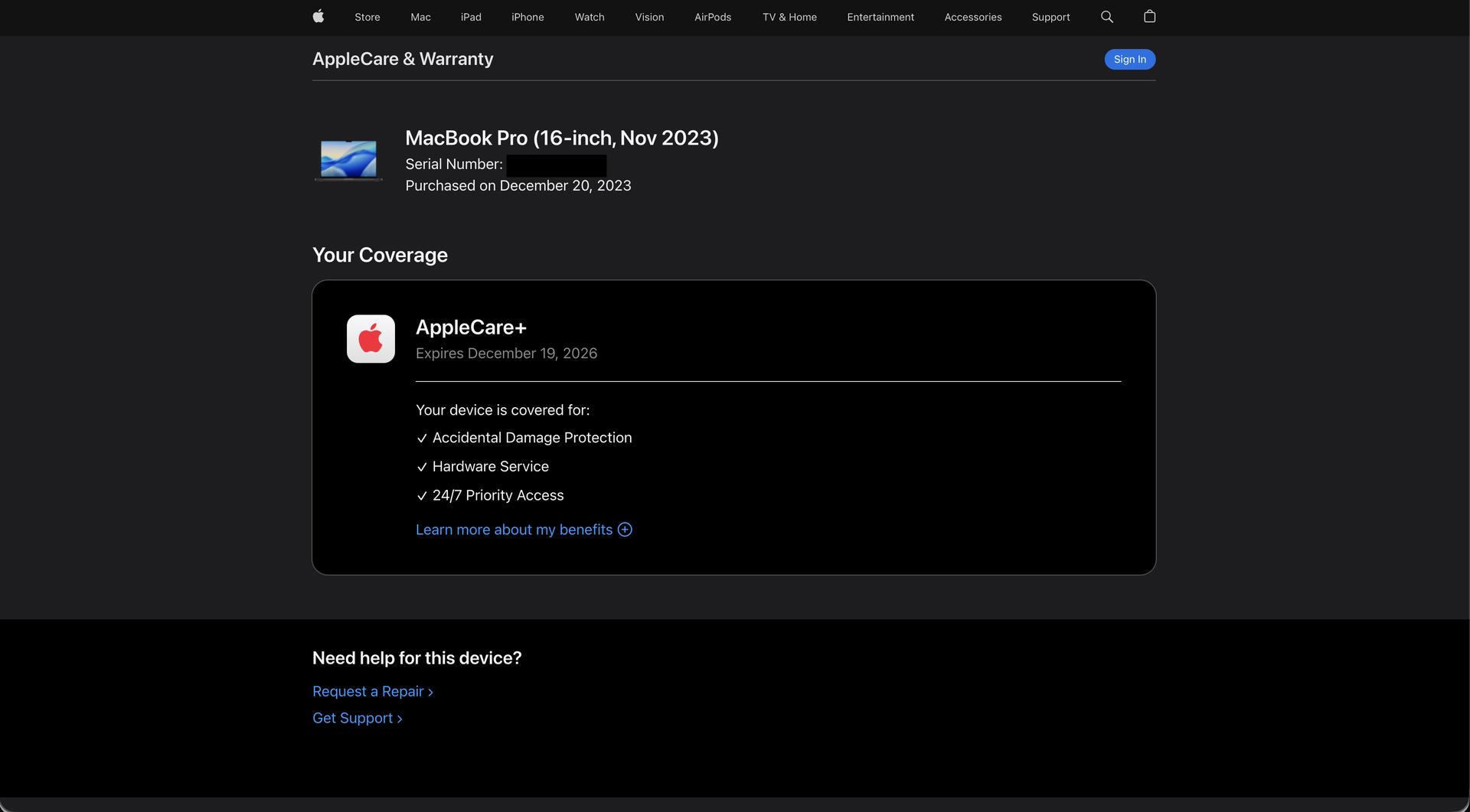Click Your device is covered for: text
This screenshot has width=1470, height=812.
(502, 410)
